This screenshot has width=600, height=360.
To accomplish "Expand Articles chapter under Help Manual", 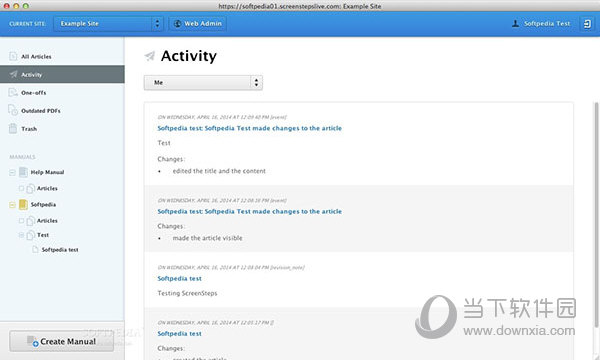I will 21,188.
